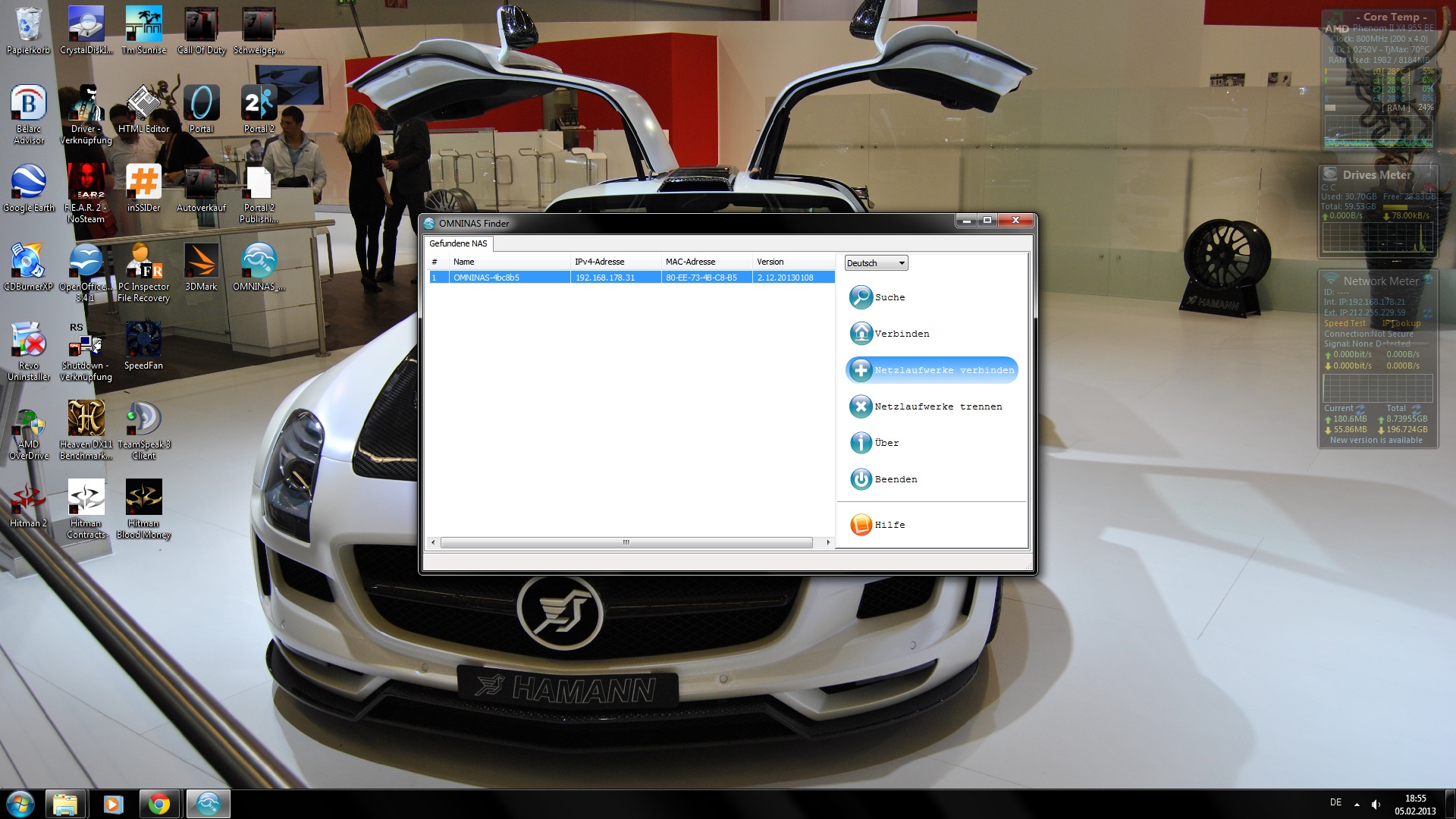Click the Netzlaufwerke trennen X icon
The height and width of the screenshot is (819, 1456).
coord(861,406)
